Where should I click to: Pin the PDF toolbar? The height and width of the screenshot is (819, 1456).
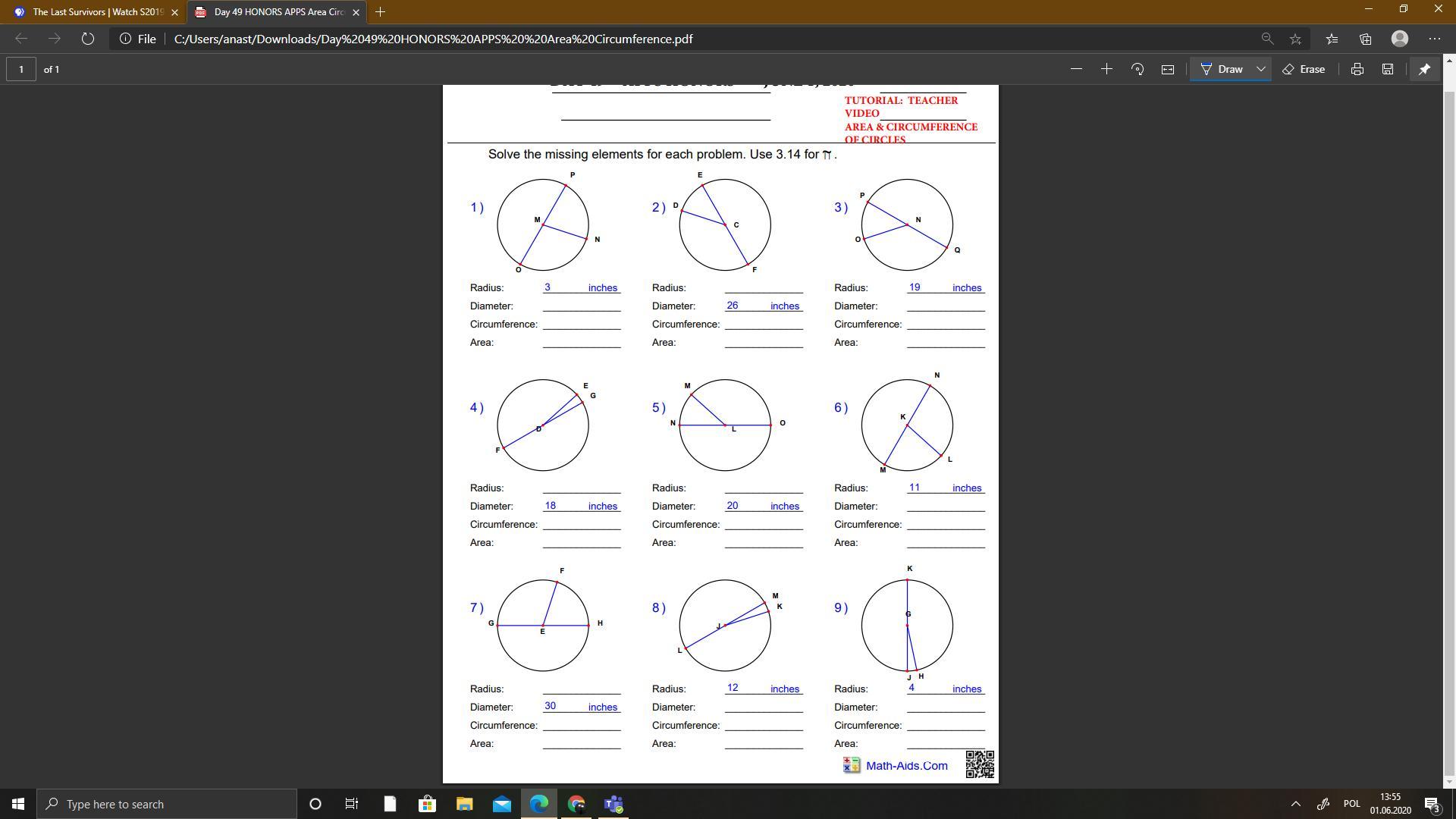[1424, 69]
